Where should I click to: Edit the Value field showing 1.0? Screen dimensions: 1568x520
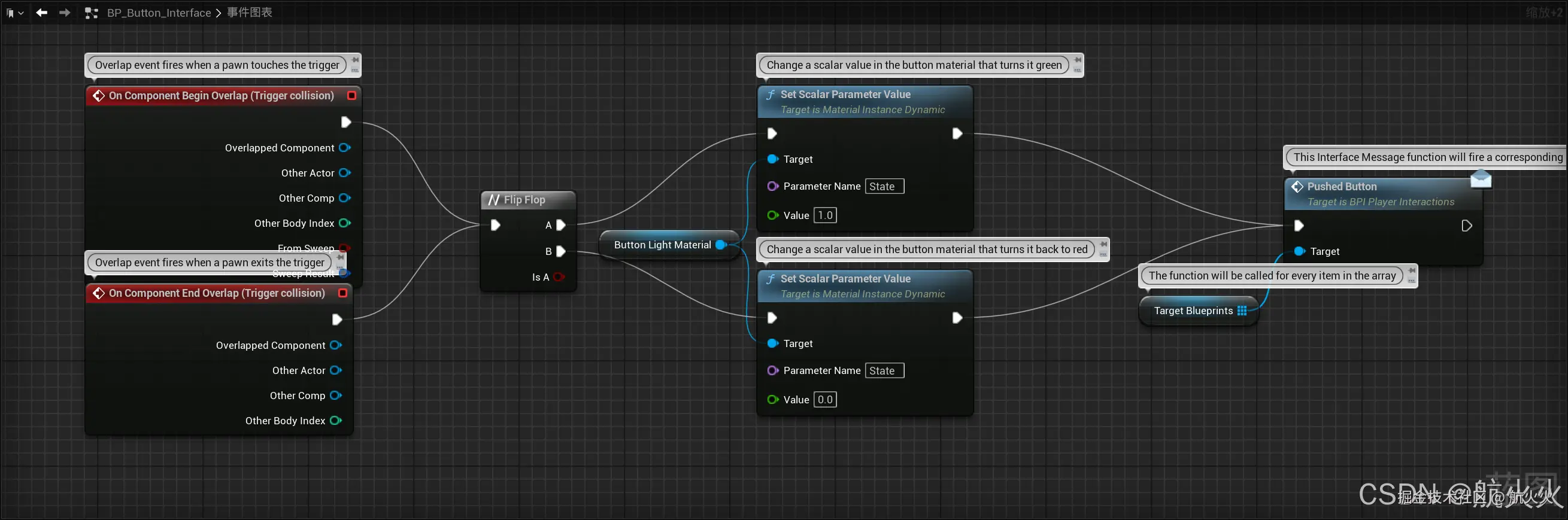[826, 215]
